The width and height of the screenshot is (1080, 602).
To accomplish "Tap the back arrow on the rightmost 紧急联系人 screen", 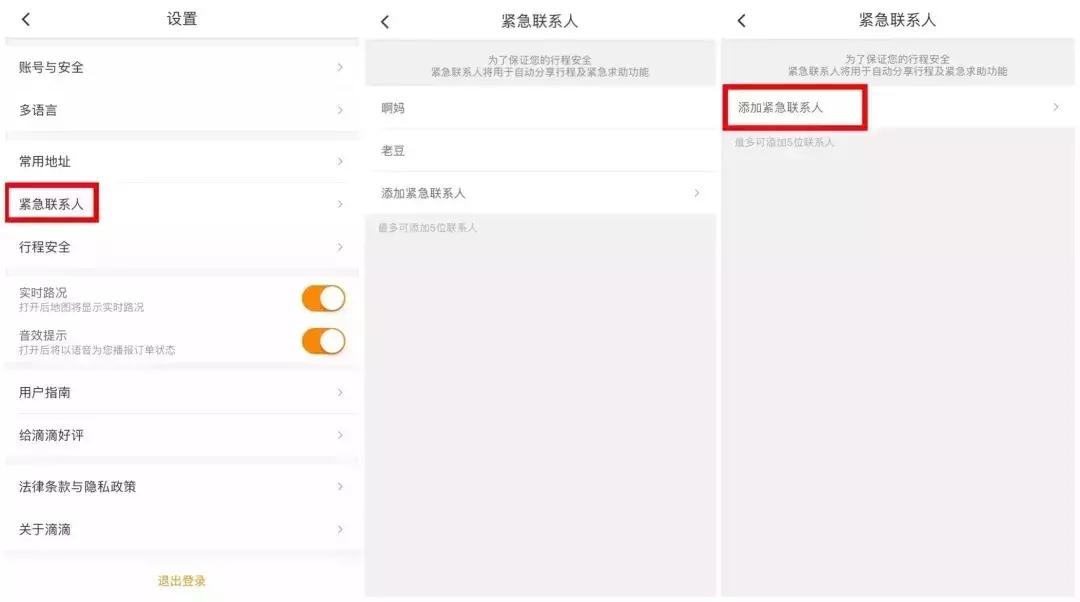I will pyautogui.click(x=741, y=20).
